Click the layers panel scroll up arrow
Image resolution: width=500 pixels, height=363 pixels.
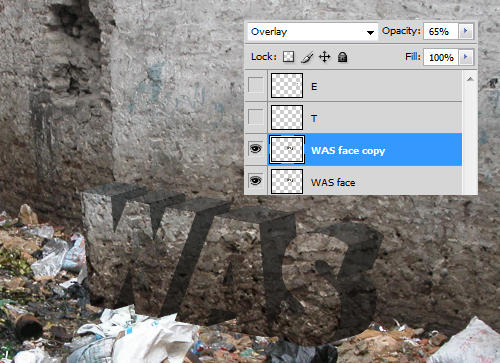[x=470, y=79]
